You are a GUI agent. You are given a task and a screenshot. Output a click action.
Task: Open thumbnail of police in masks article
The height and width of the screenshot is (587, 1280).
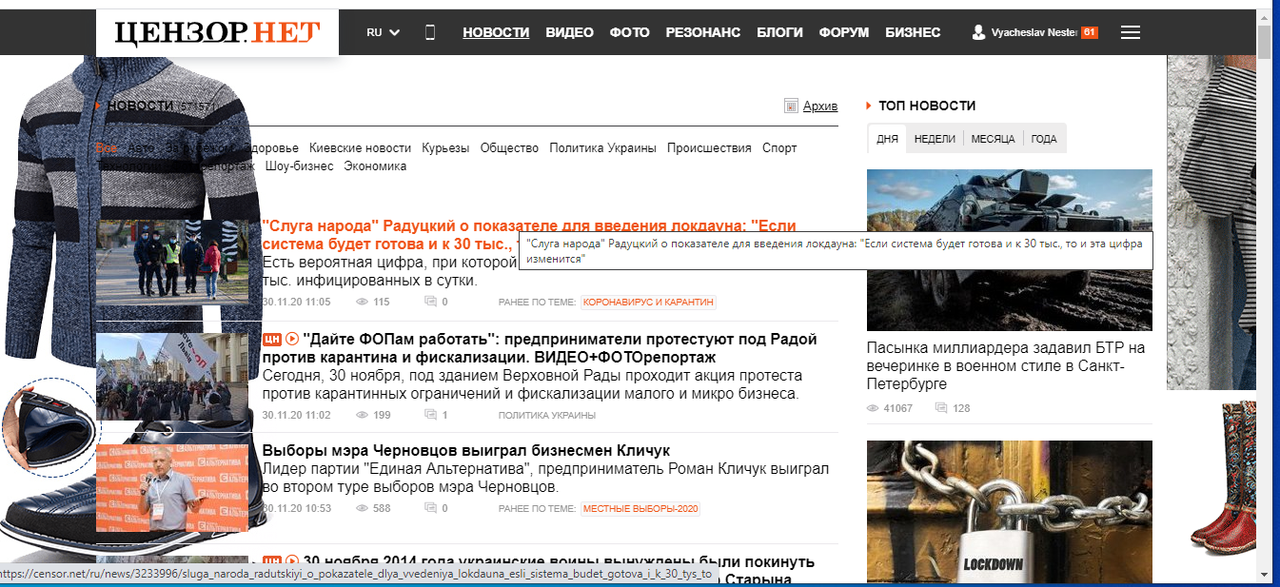tap(173, 262)
